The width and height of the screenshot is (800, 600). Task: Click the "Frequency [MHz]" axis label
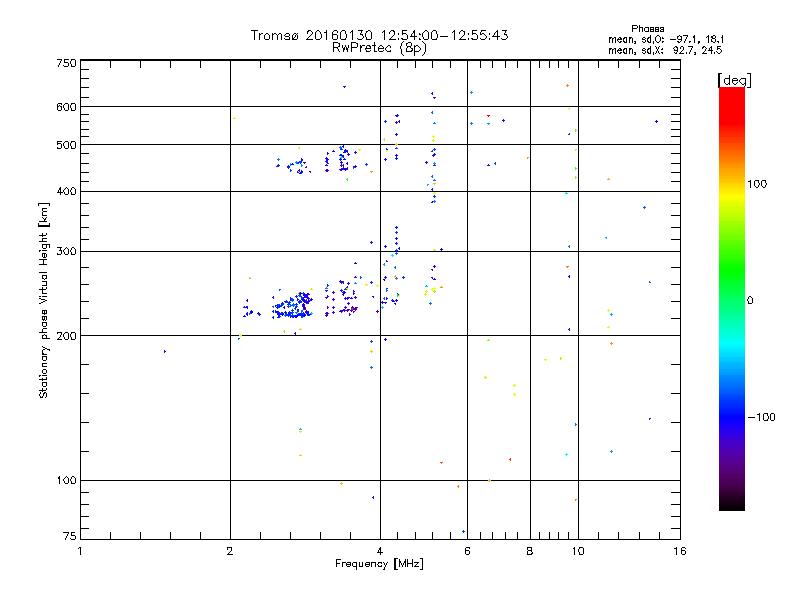(x=379, y=564)
